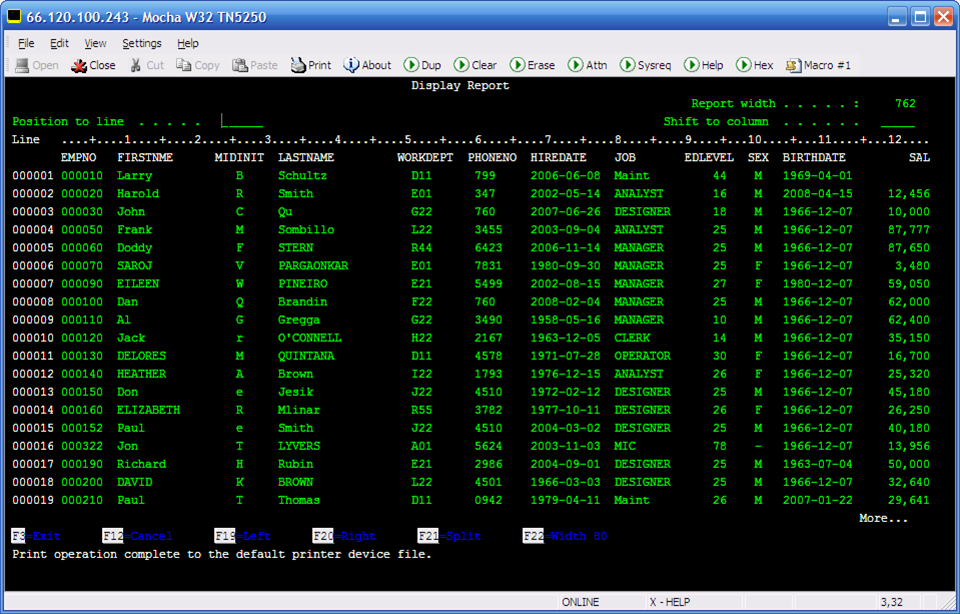Click employee number 000090
Image resolution: width=960 pixels, height=614 pixels.
pyautogui.click(x=82, y=283)
